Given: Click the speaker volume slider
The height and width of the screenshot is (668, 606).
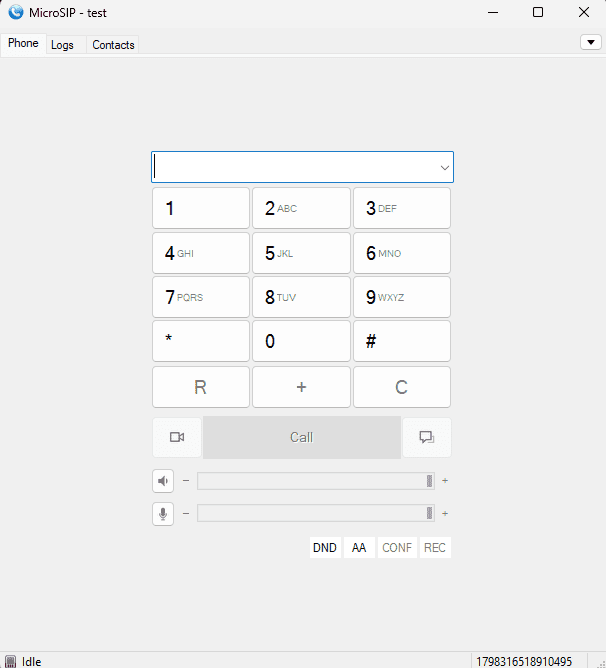Looking at the screenshot, I should pos(315,481).
